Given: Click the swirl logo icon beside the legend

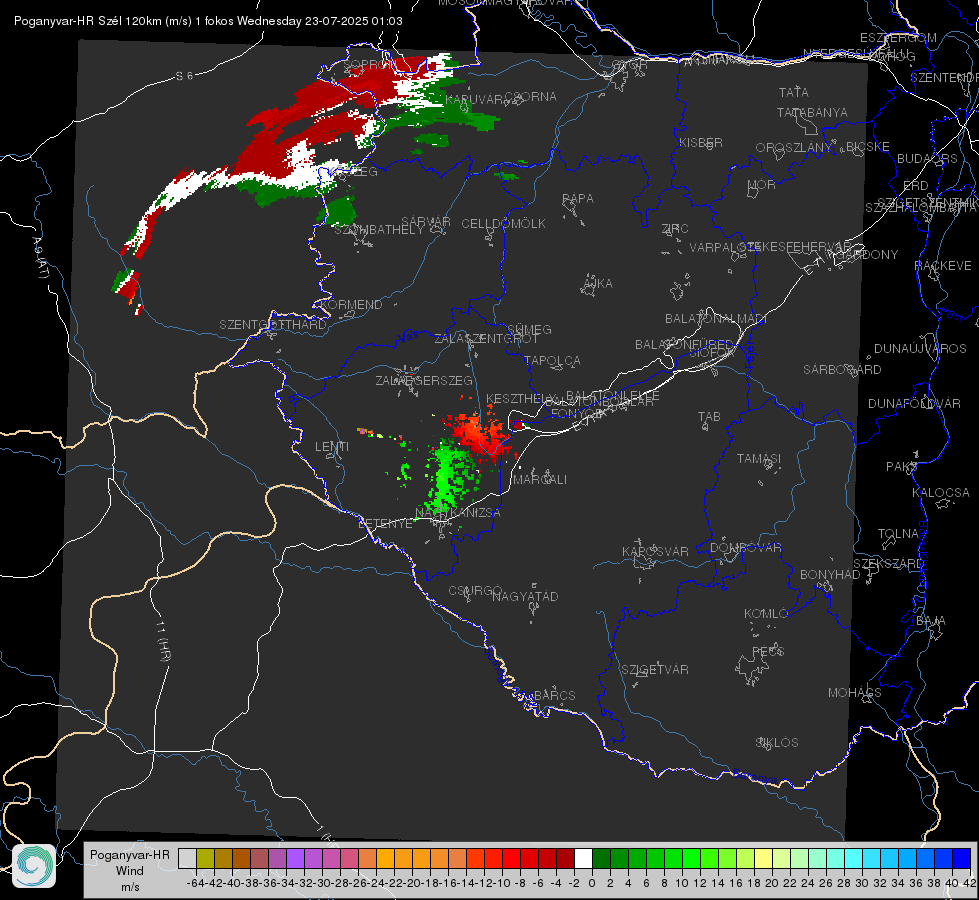Looking at the screenshot, I should (x=34, y=866).
